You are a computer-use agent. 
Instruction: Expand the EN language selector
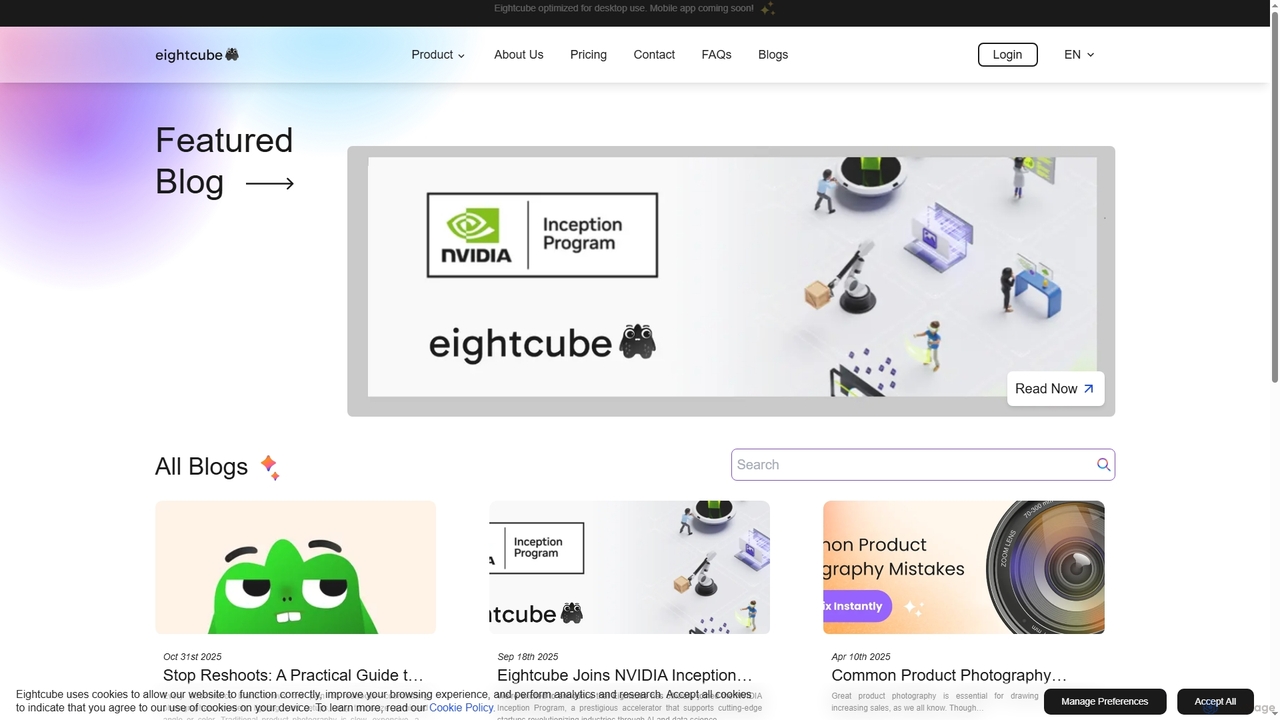point(1079,55)
